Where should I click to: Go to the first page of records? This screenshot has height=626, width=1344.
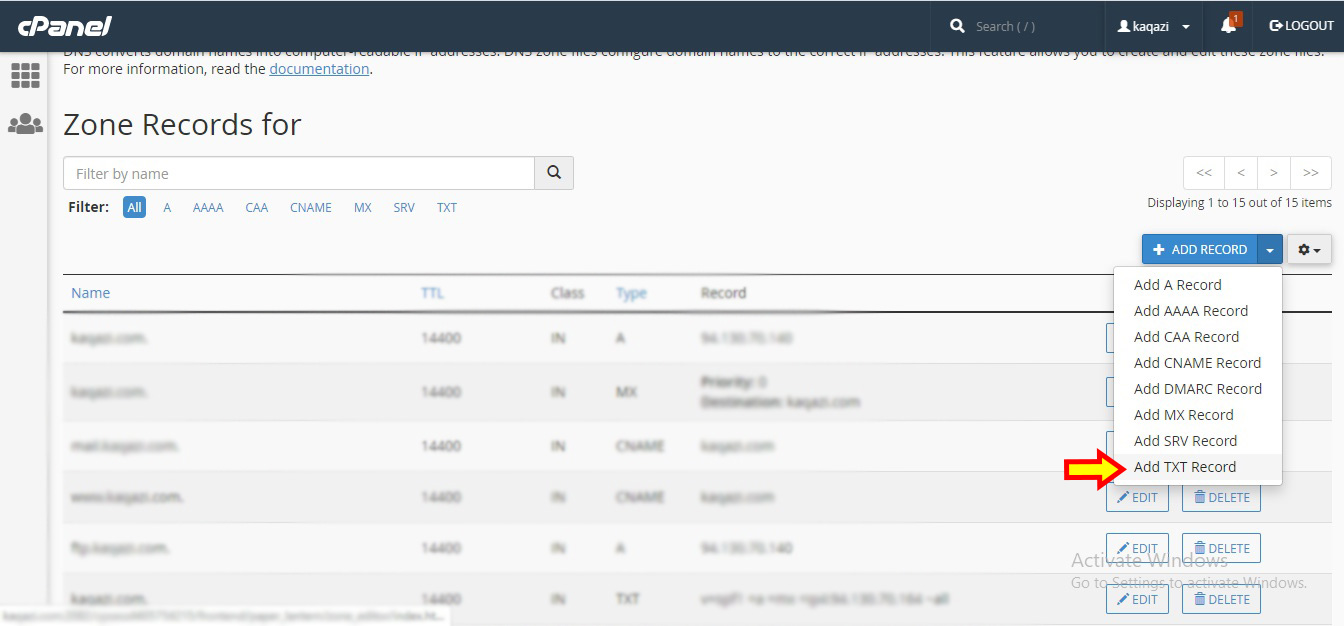tap(1203, 173)
